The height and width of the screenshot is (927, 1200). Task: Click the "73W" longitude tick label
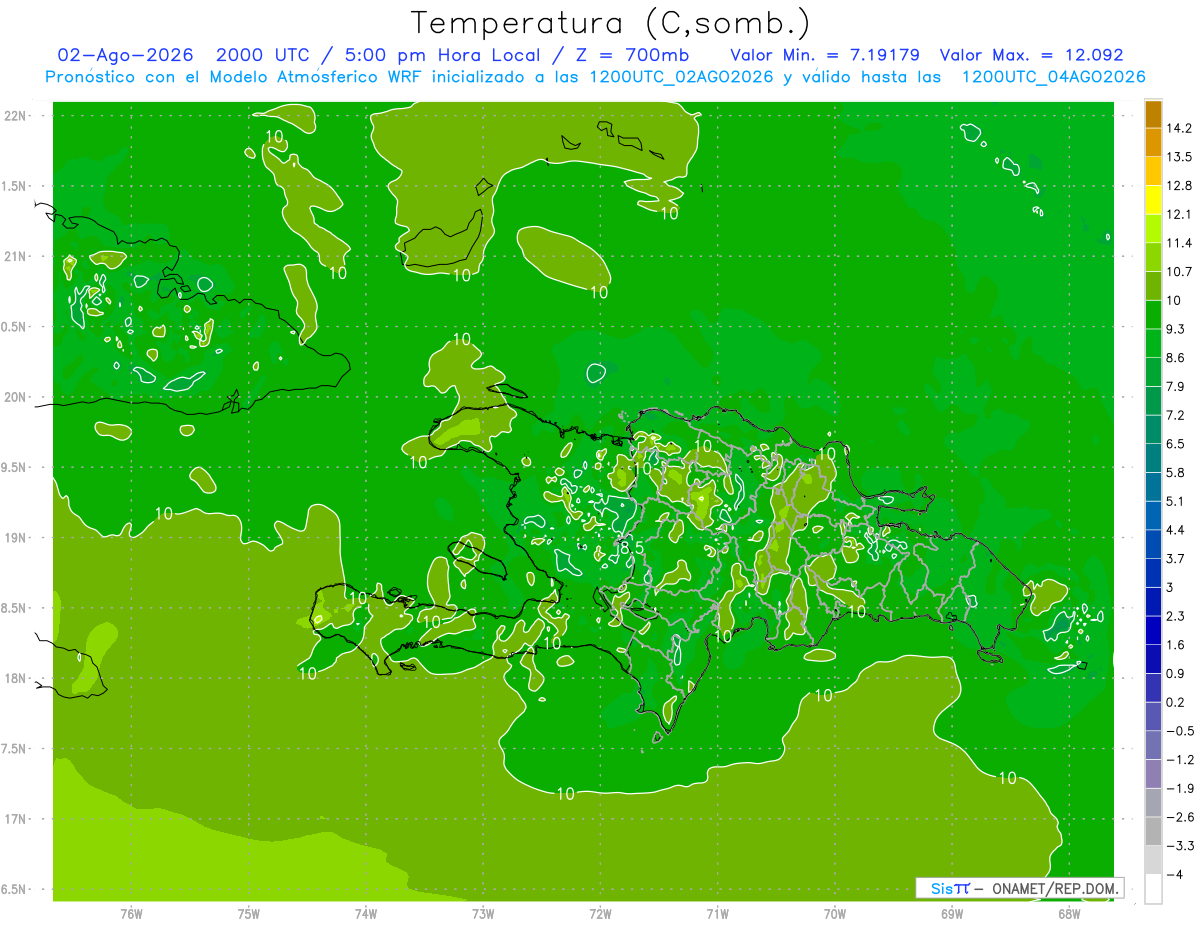point(483,914)
